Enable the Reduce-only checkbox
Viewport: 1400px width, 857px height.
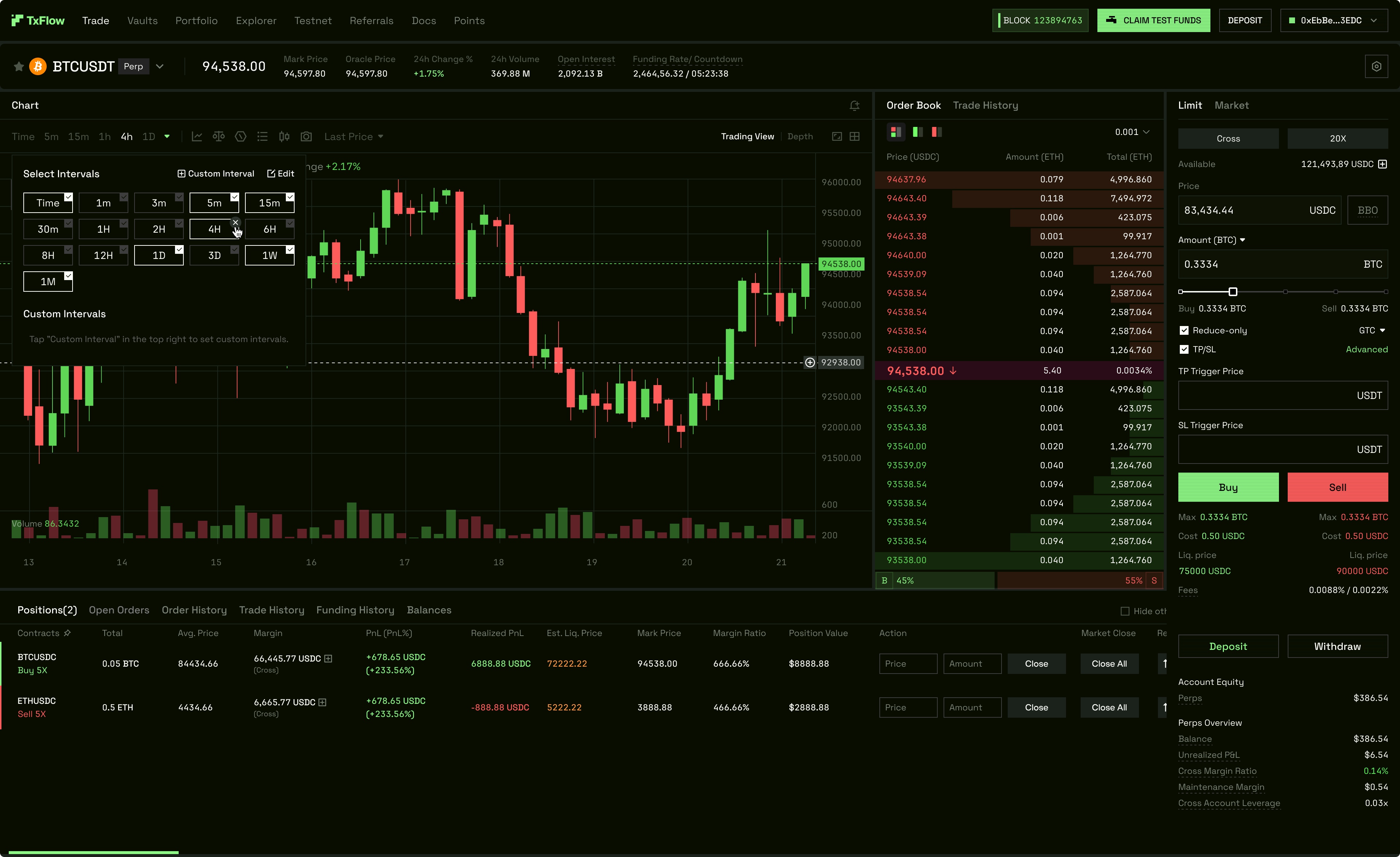(x=1185, y=330)
